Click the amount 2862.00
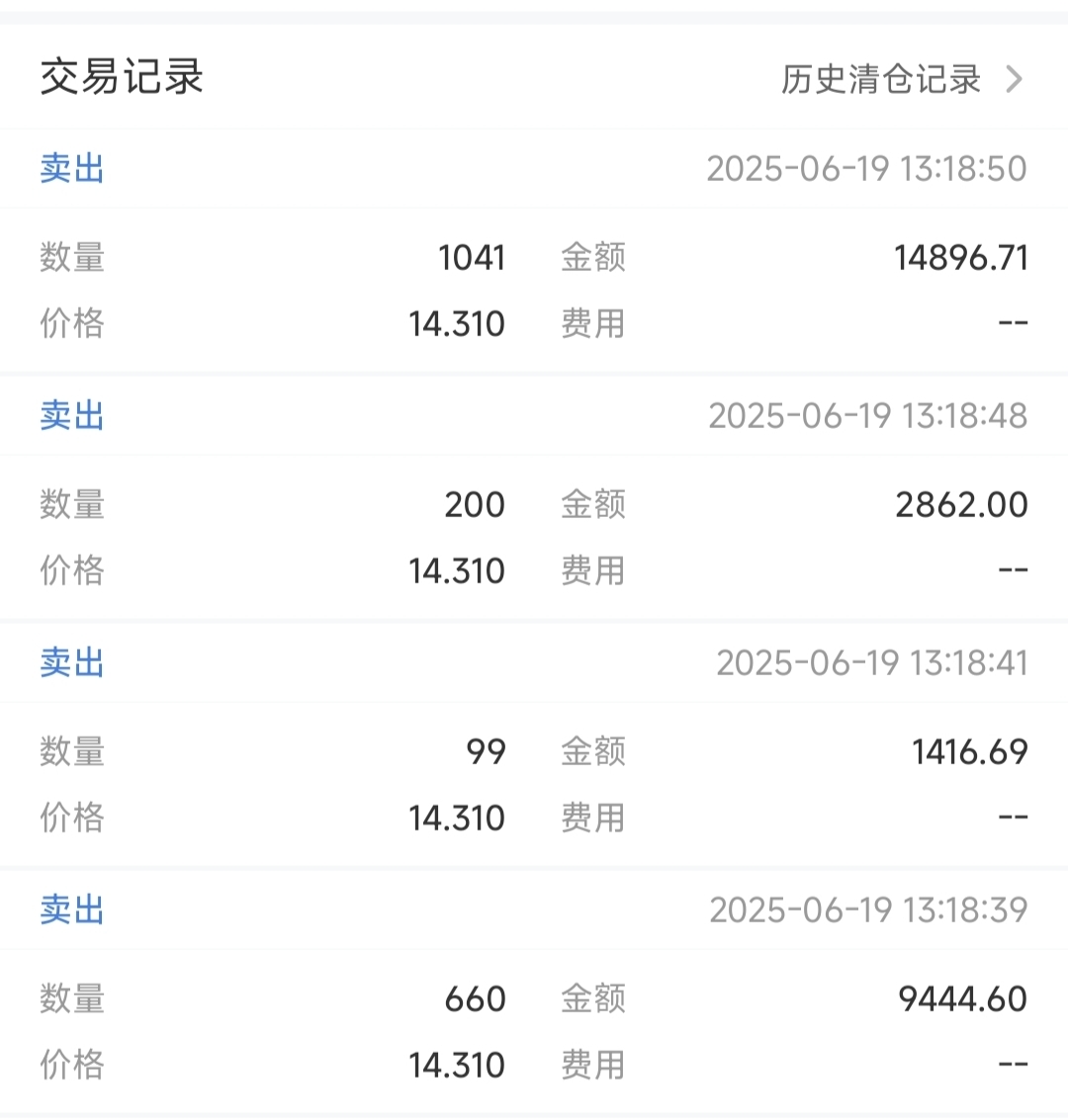Screen dimensions: 1068x1120 pos(961,505)
